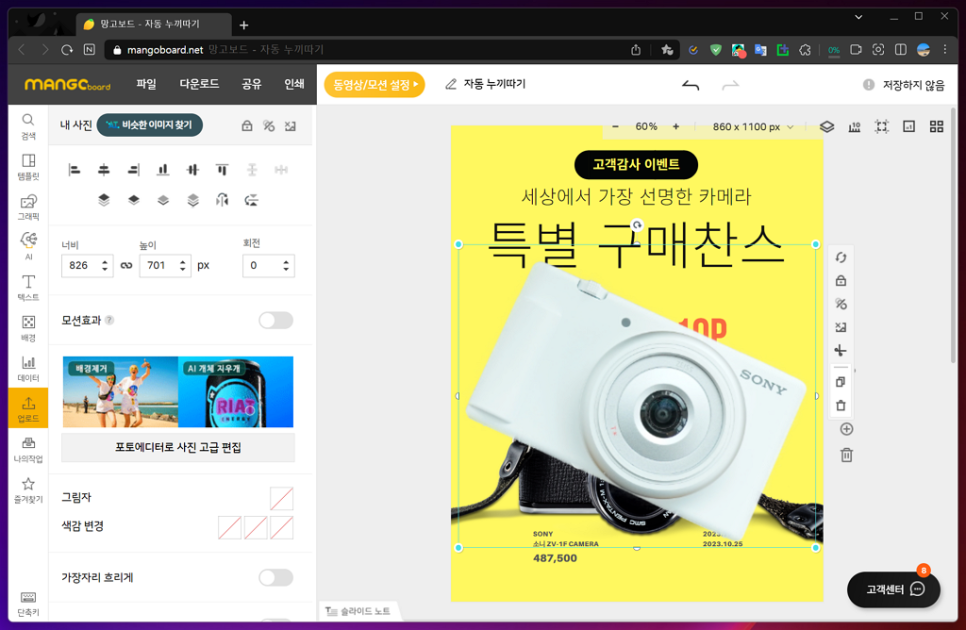Open the 나의작업 my work panel
This screenshot has height=630, width=966.
click(28, 450)
